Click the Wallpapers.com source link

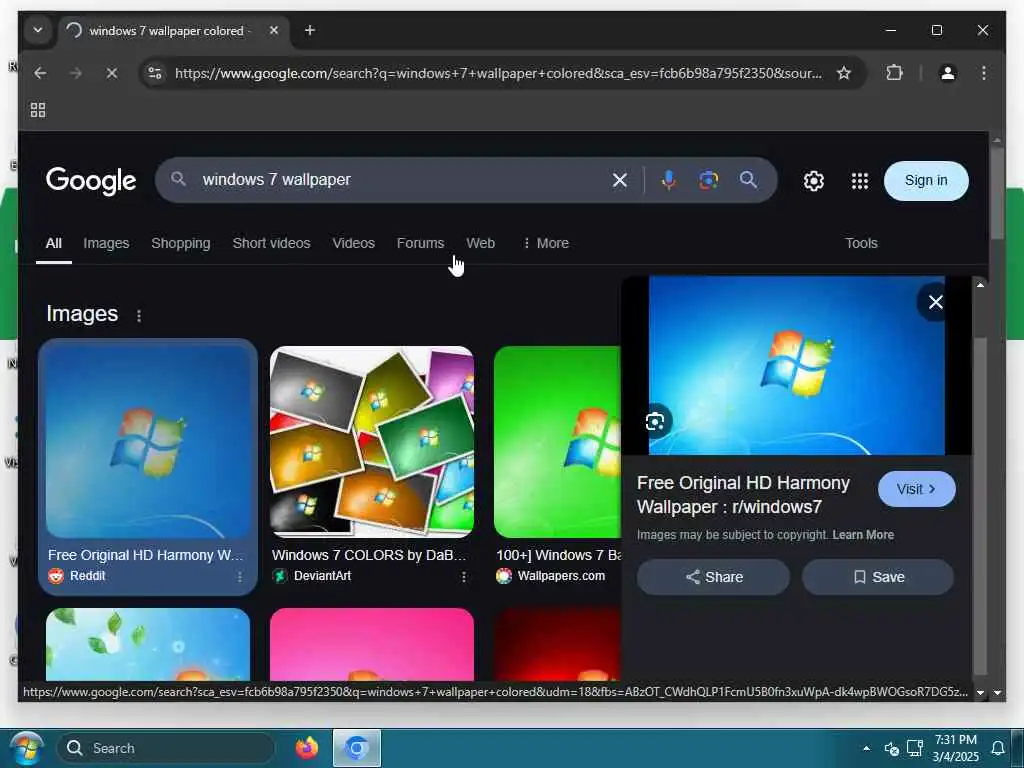[x=551, y=576]
